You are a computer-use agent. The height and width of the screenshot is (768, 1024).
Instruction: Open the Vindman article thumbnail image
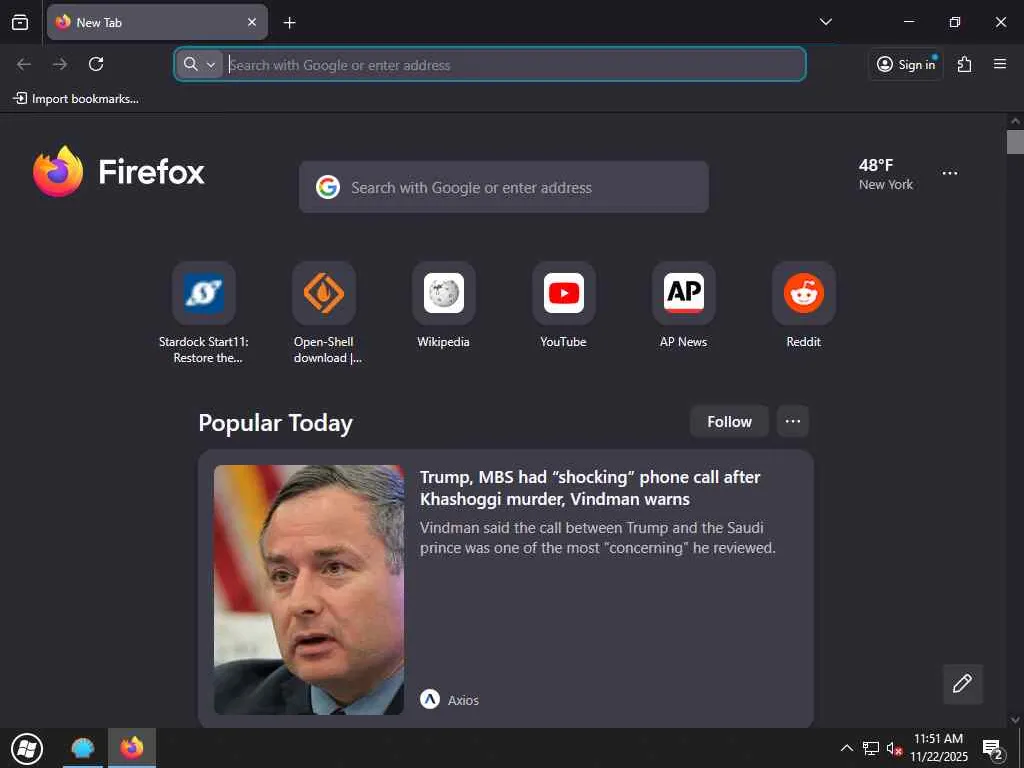[309, 590]
